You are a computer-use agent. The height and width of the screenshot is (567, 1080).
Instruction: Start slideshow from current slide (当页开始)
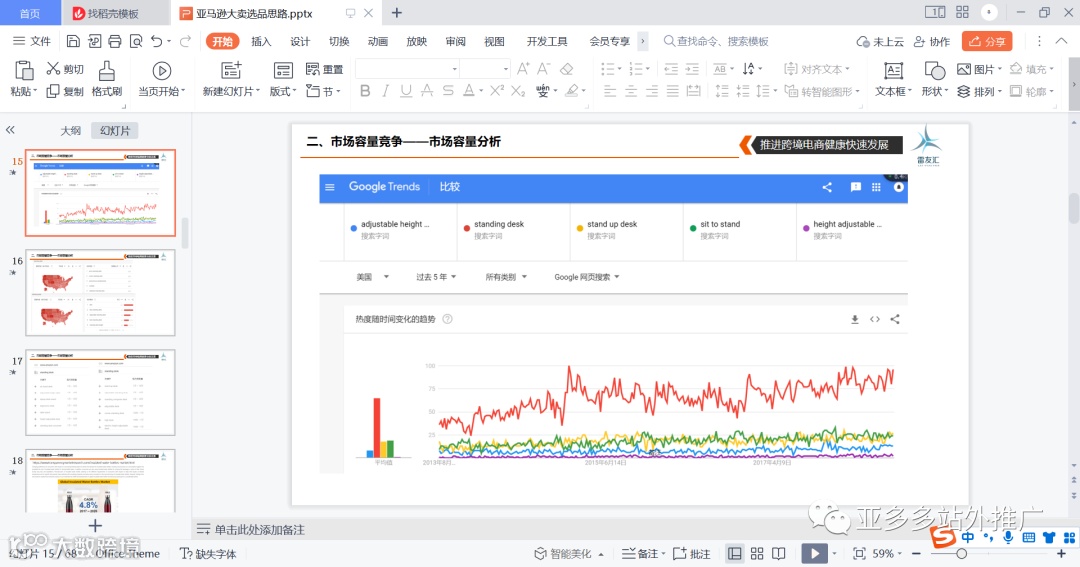click(161, 79)
